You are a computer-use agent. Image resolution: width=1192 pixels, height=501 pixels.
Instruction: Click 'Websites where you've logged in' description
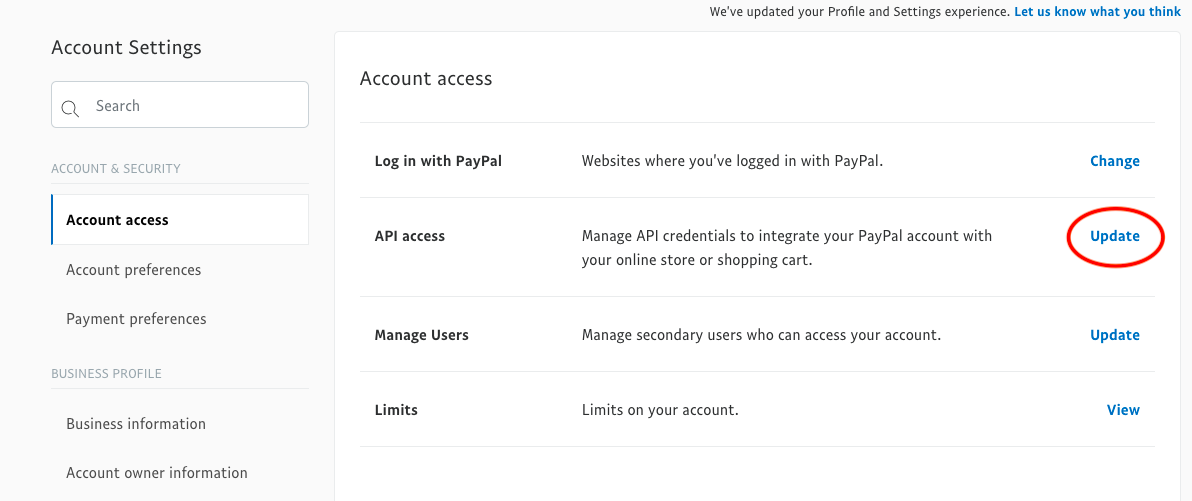[732, 161]
